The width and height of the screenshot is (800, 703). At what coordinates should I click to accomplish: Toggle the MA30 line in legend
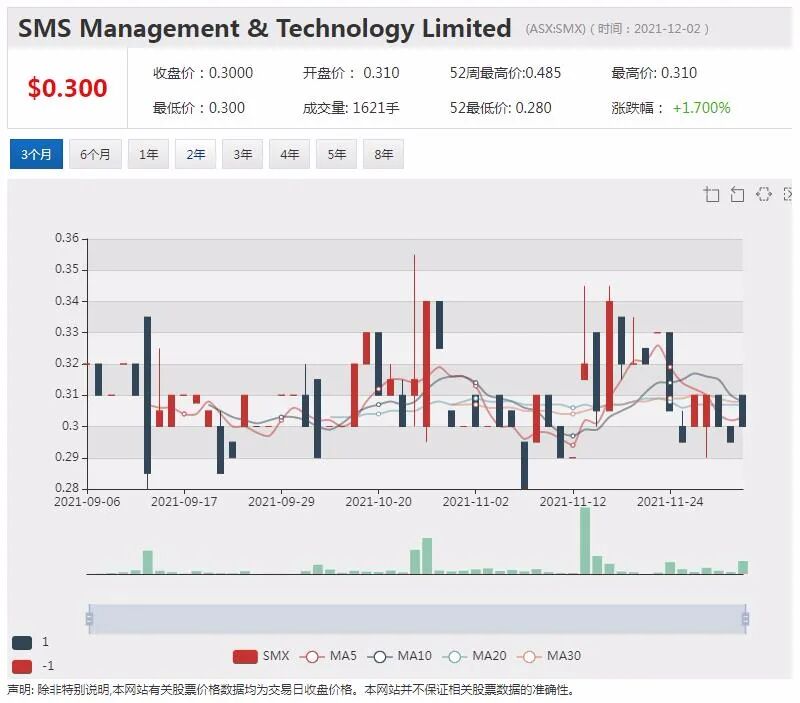coord(549,656)
